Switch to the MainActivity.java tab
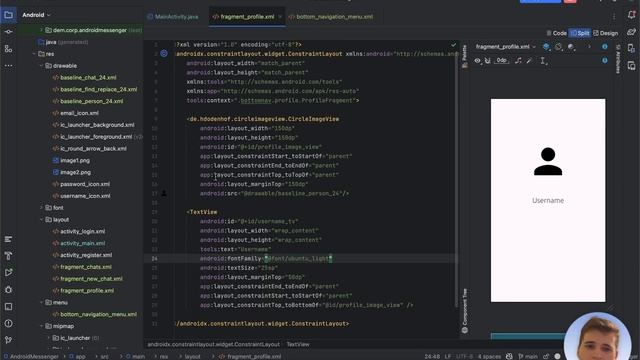 pyautogui.click(x=173, y=17)
